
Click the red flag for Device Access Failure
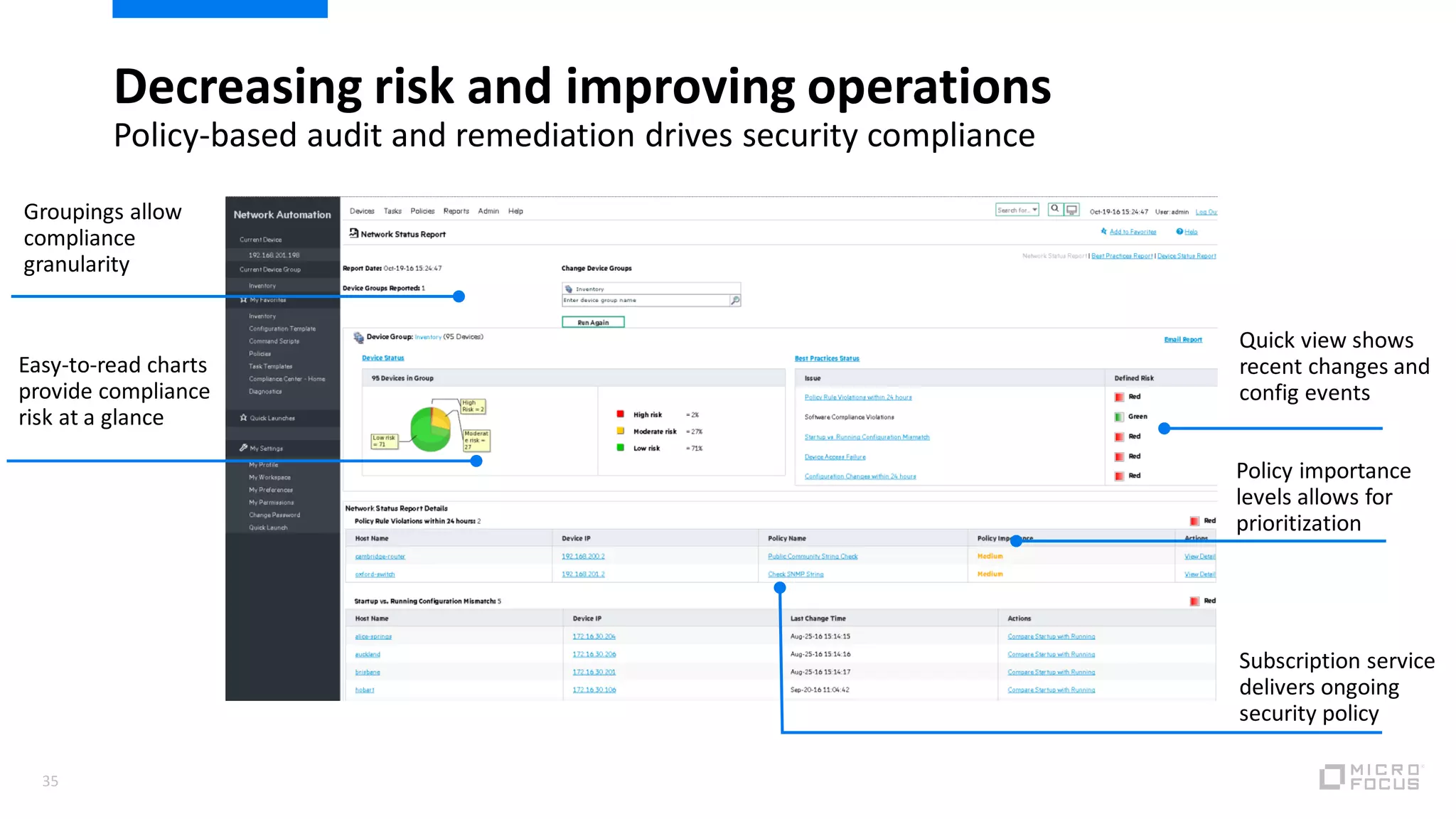(1119, 457)
